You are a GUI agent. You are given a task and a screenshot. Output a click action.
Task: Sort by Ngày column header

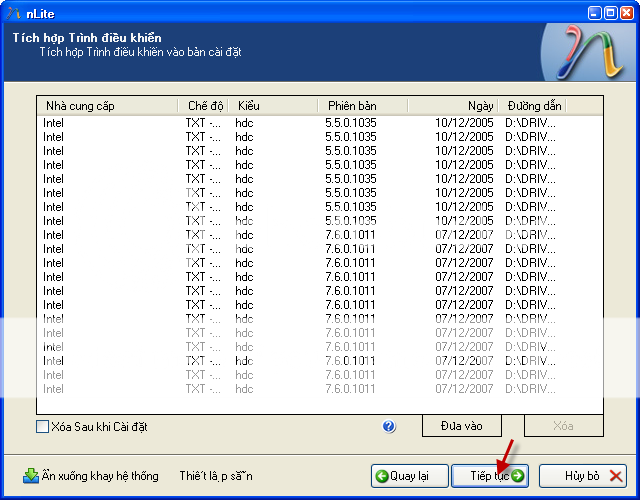coord(453,106)
